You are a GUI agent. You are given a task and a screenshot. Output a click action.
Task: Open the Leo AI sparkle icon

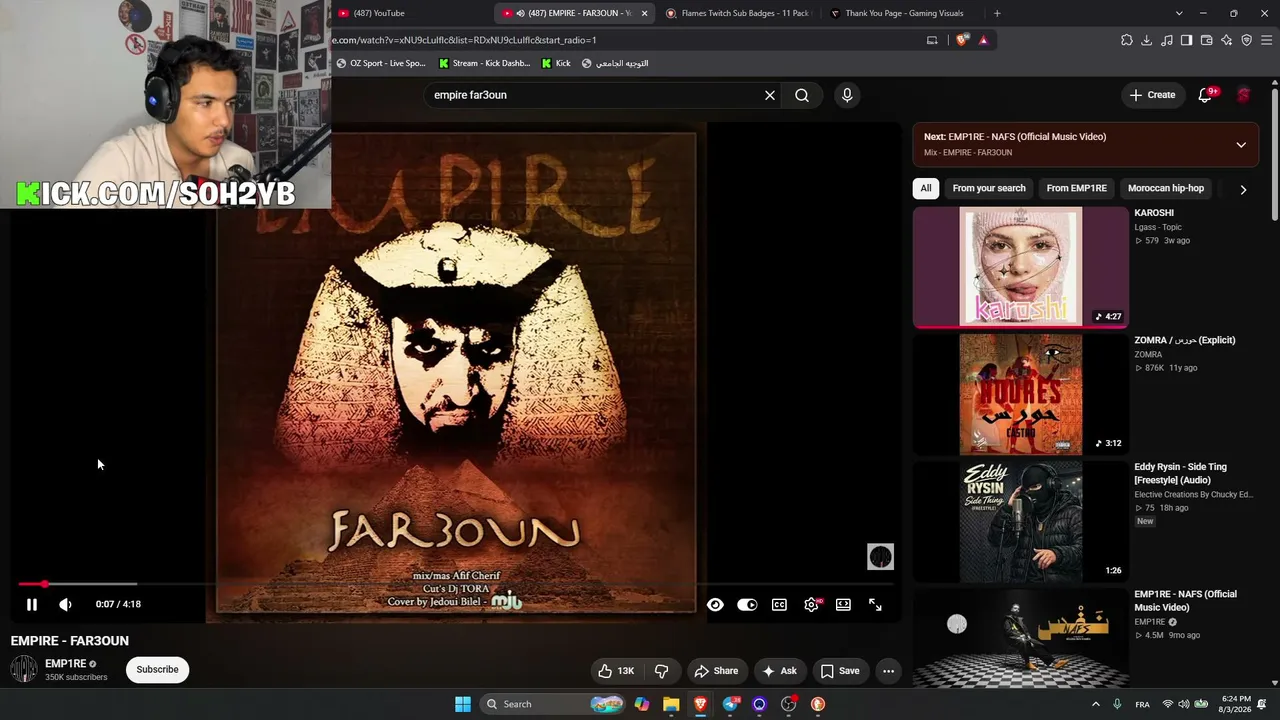point(1226,40)
